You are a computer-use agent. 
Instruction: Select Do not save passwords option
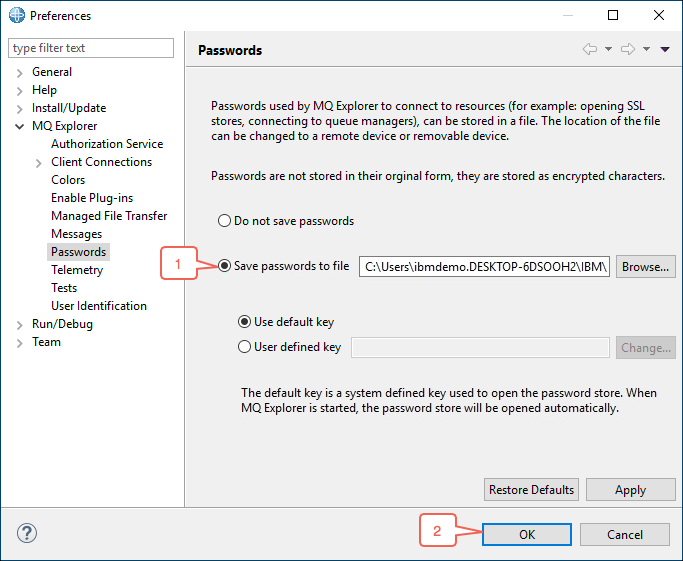224,220
